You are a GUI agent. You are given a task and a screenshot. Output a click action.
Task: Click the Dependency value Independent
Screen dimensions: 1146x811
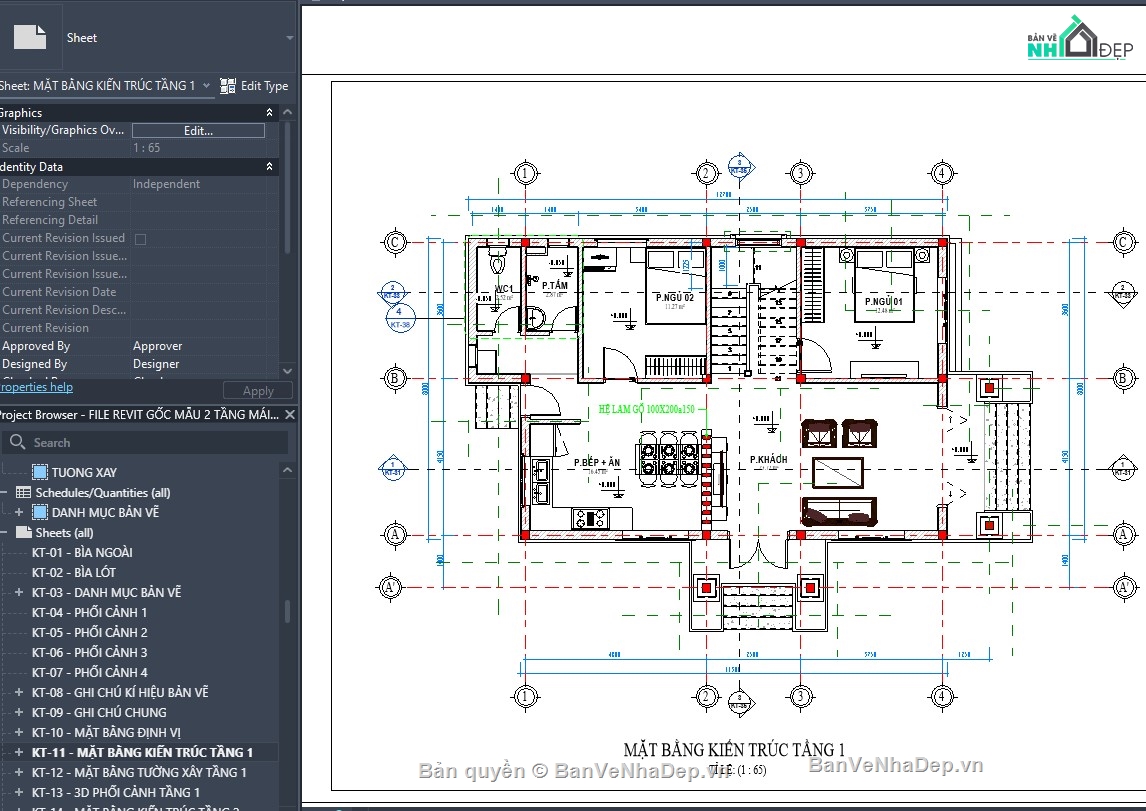pos(166,184)
